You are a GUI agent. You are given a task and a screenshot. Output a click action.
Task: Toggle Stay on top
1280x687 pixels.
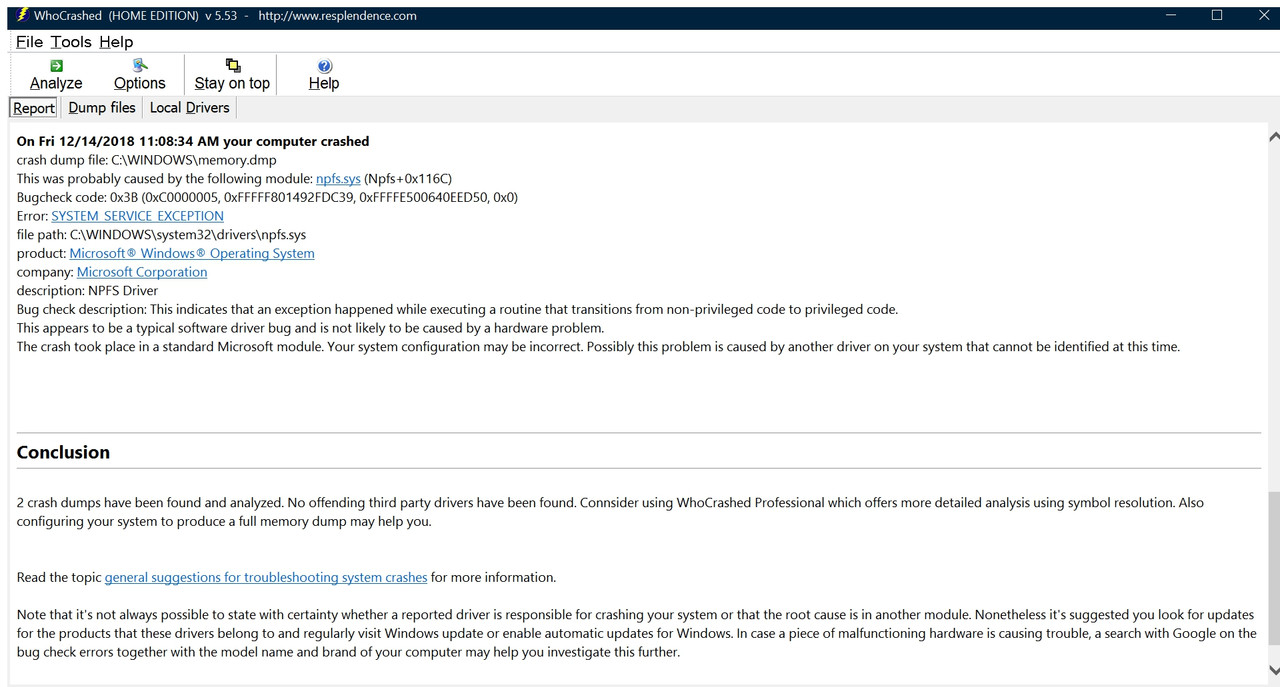232,75
